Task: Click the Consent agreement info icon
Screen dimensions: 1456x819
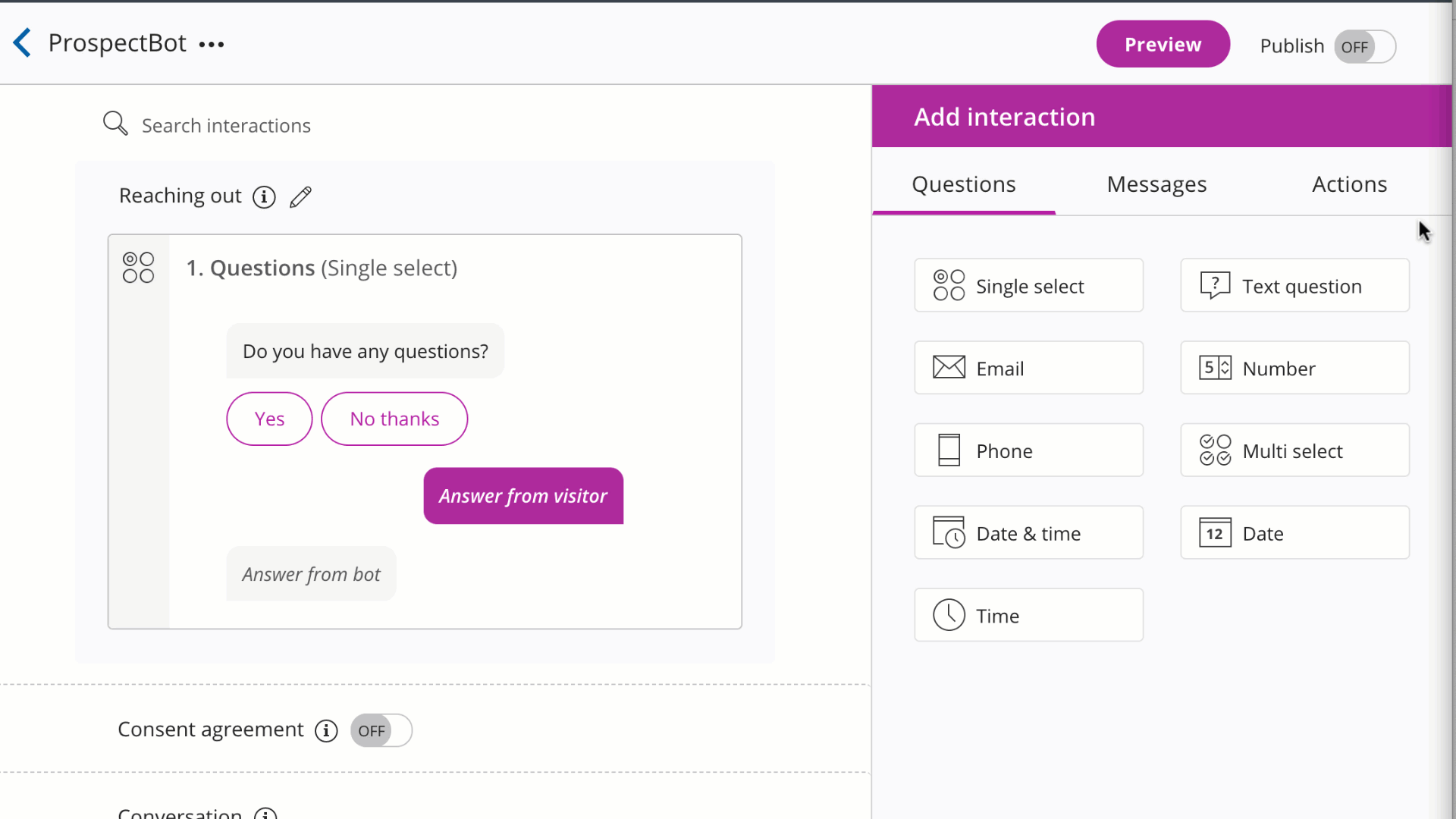Action: point(326,731)
